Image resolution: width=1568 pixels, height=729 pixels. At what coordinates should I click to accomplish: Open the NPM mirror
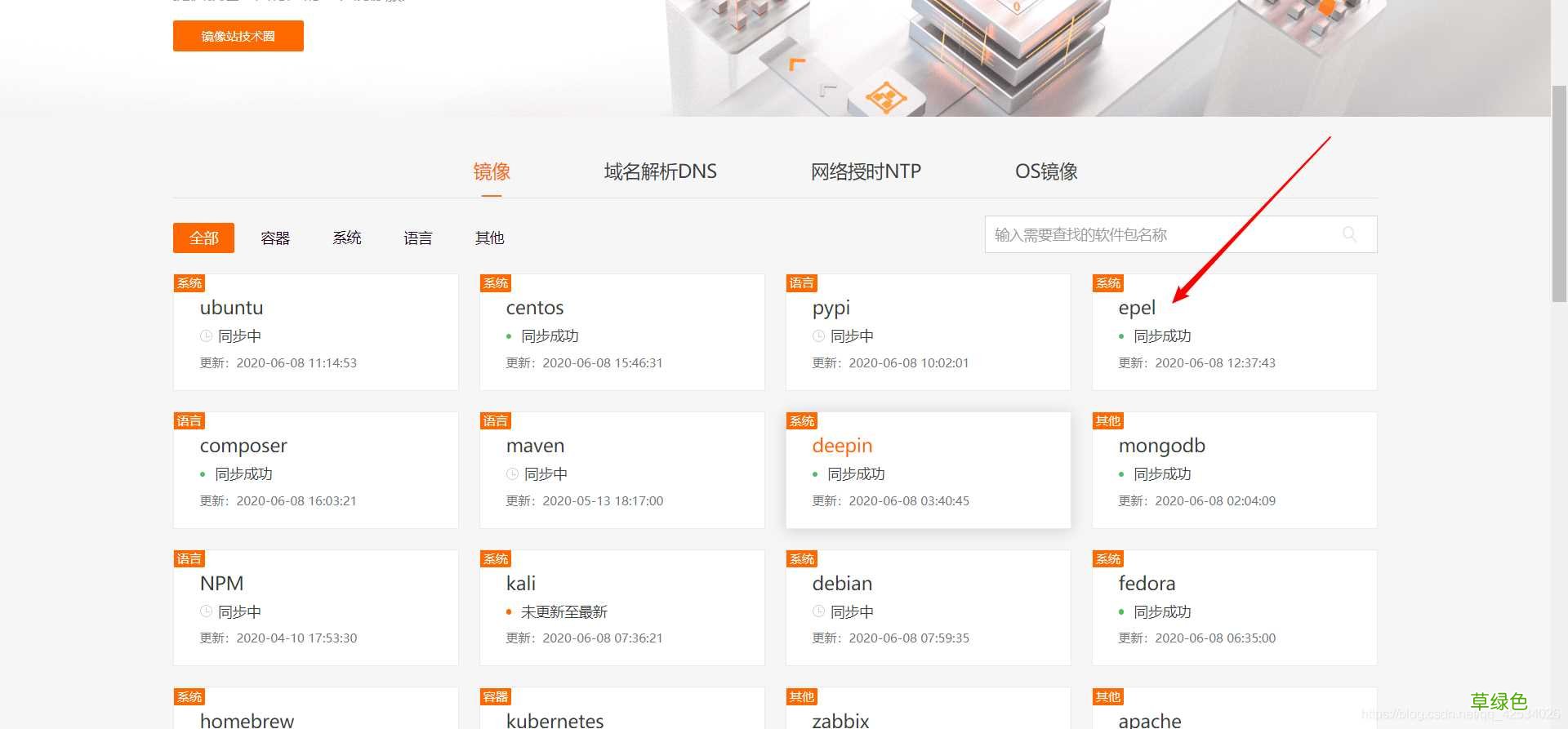221,584
